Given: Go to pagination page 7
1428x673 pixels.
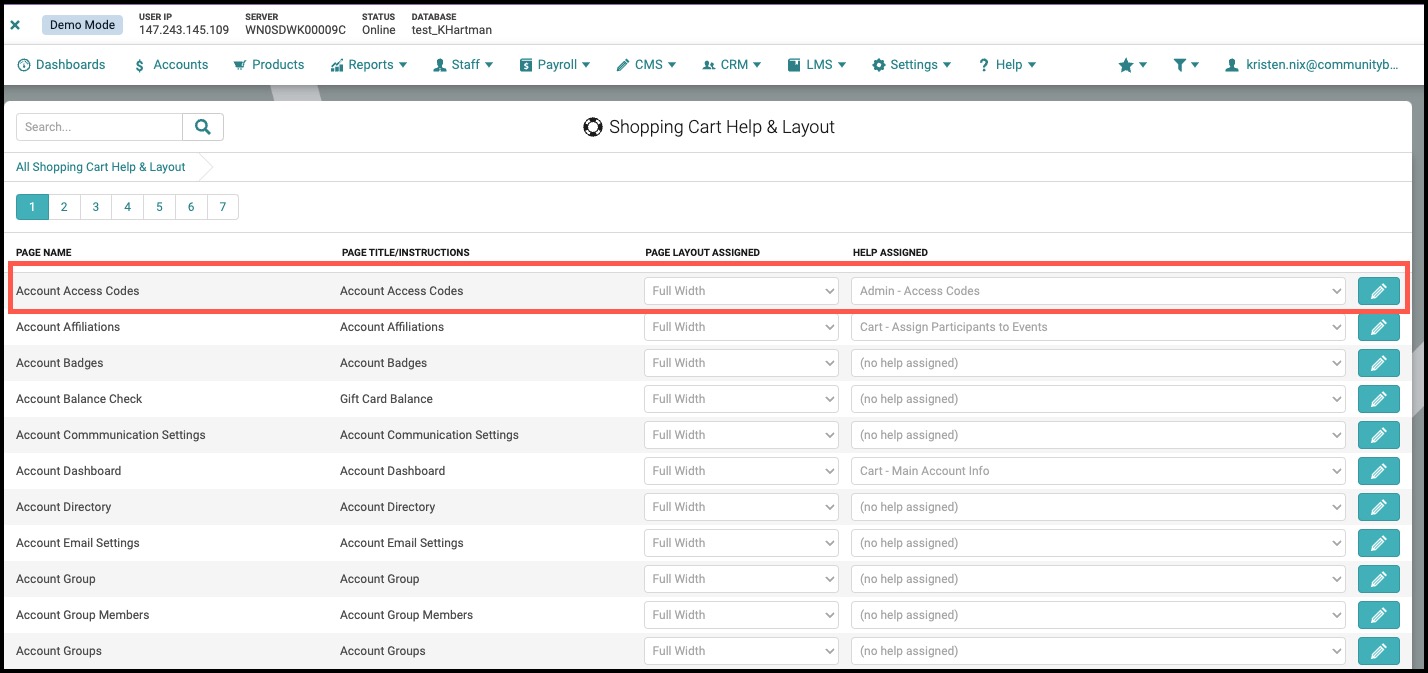Looking at the screenshot, I should (223, 207).
